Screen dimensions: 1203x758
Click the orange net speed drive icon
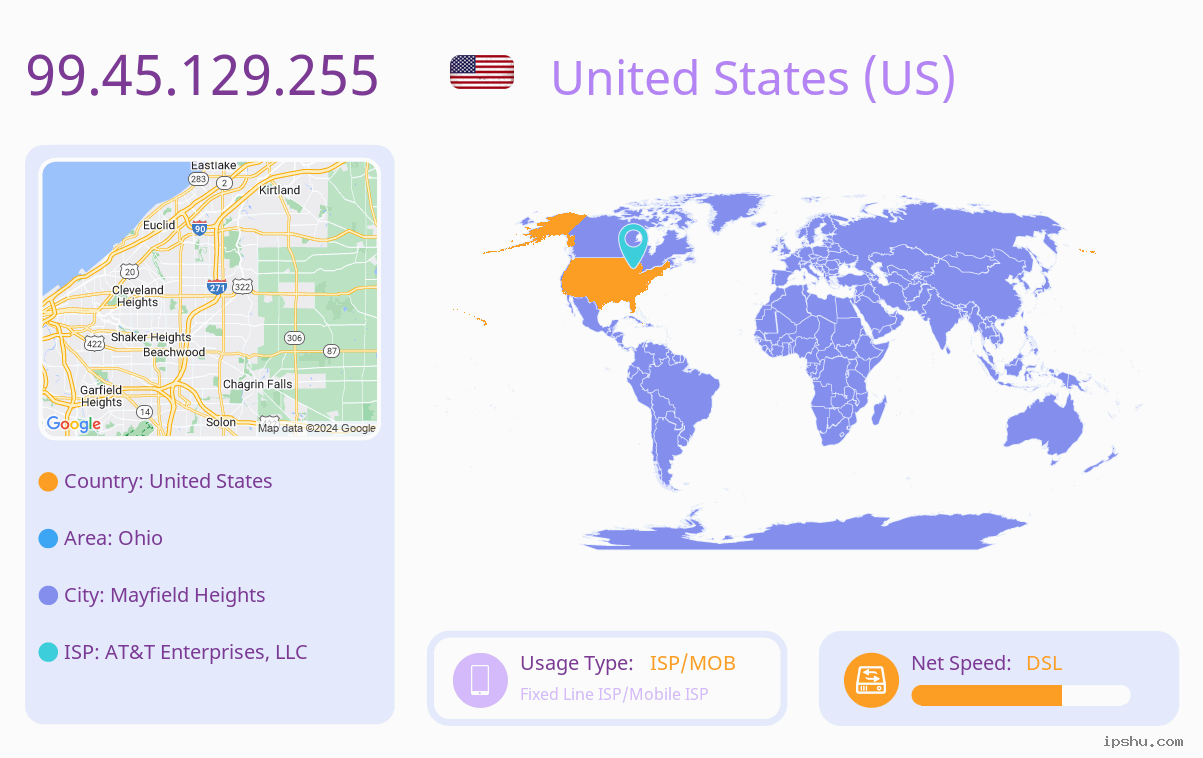point(871,679)
